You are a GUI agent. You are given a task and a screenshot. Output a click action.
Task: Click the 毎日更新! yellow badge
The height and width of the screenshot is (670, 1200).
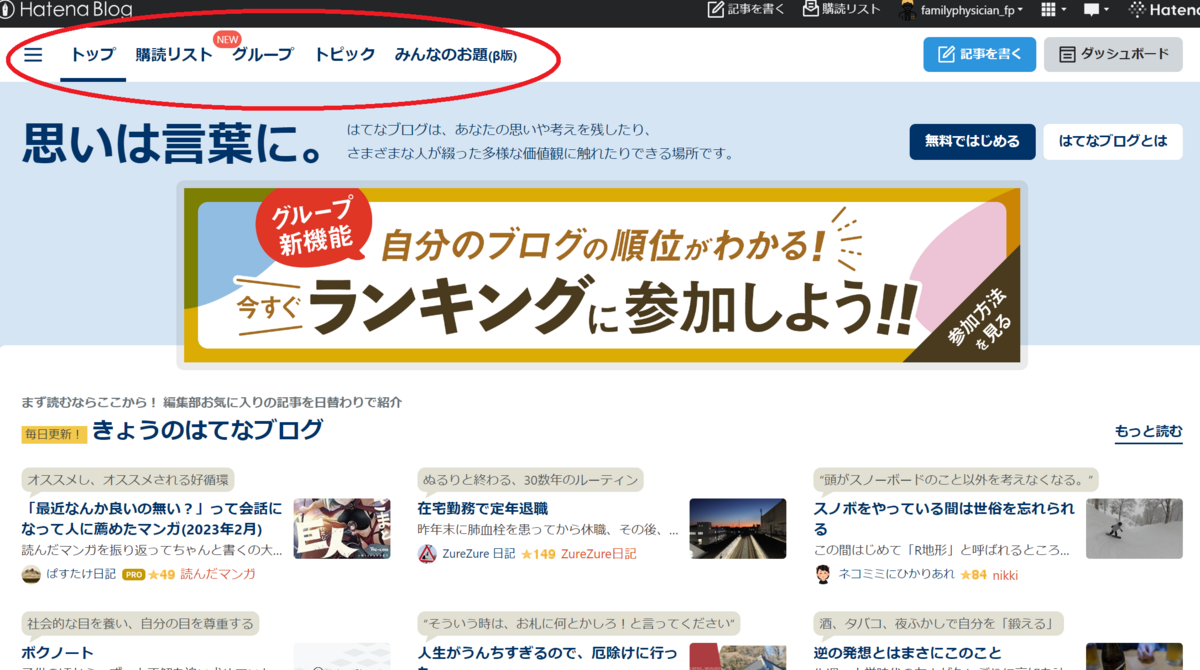[x=54, y=435]
